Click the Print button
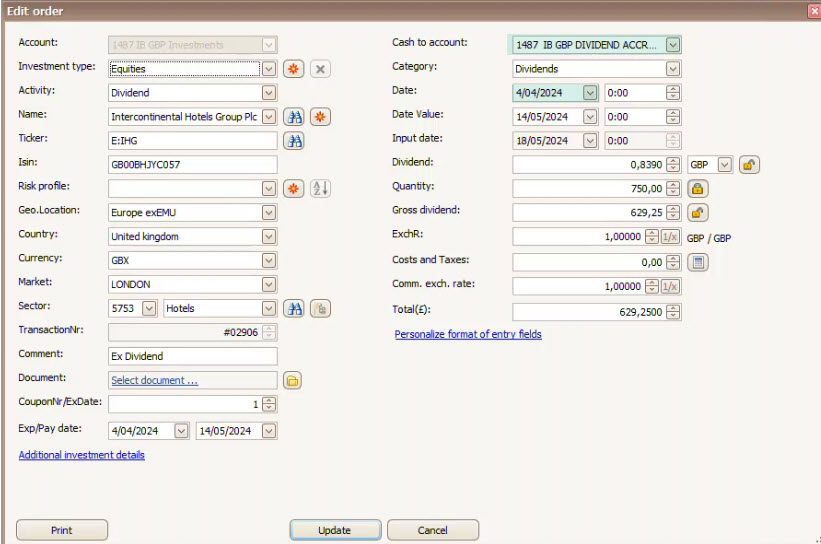This screenshot has height=544, width=821. tap(62, 530)
